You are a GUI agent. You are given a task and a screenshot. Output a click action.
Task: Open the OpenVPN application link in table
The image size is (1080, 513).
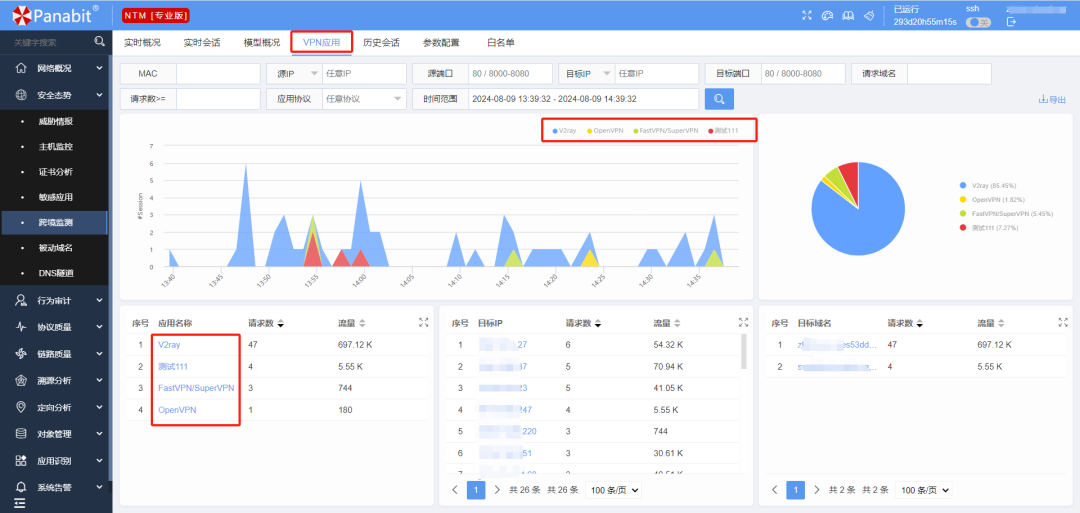(177, 410)
